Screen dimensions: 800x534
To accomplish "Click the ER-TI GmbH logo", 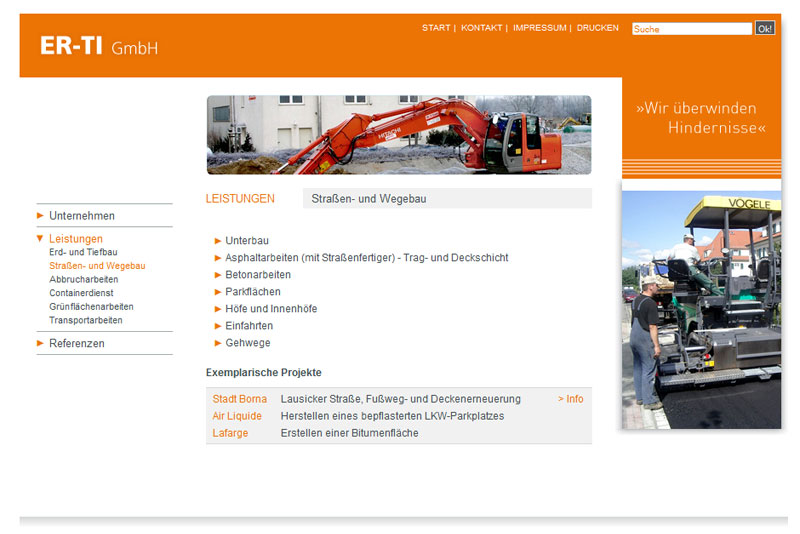I will click(99, 47).
